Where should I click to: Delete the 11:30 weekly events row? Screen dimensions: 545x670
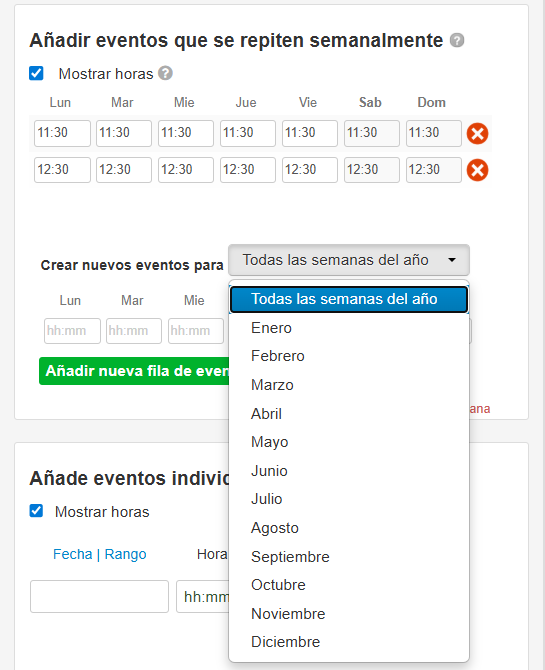(x=477, y=133)
